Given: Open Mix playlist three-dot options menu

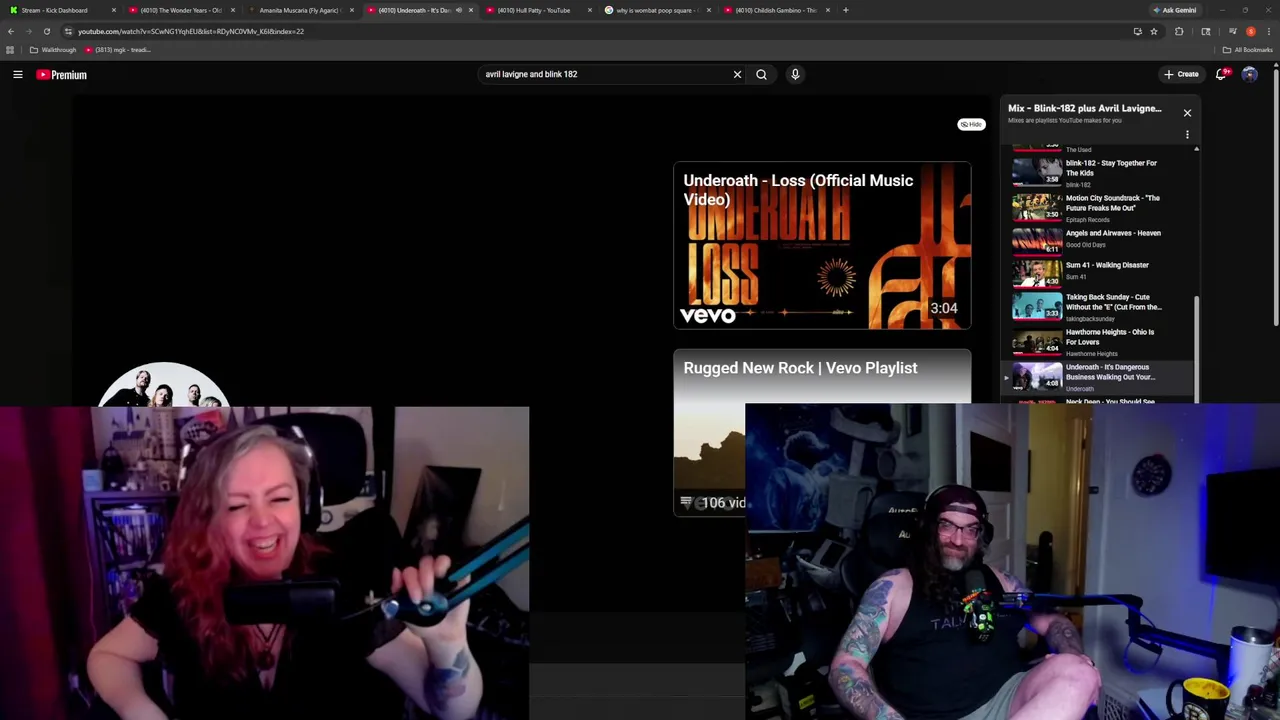Looking at the screenshot, I should tap(1187, 134).
